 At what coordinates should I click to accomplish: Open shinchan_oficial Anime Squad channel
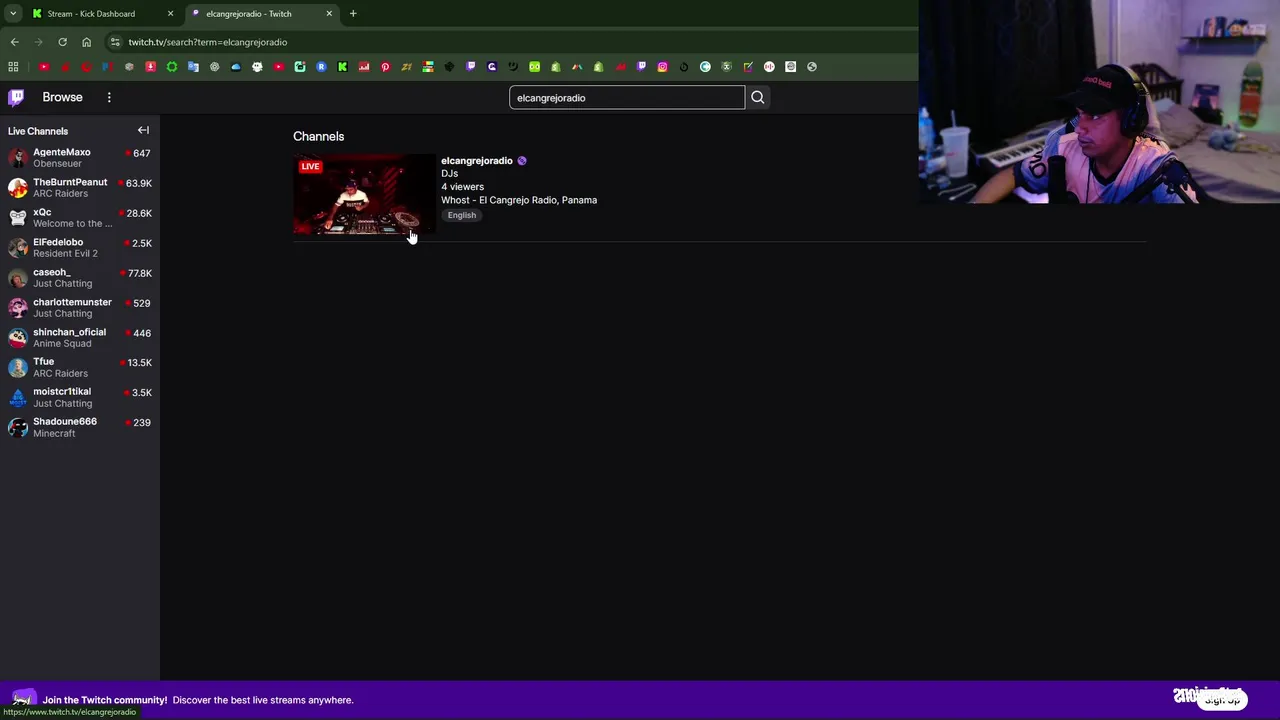80,338
